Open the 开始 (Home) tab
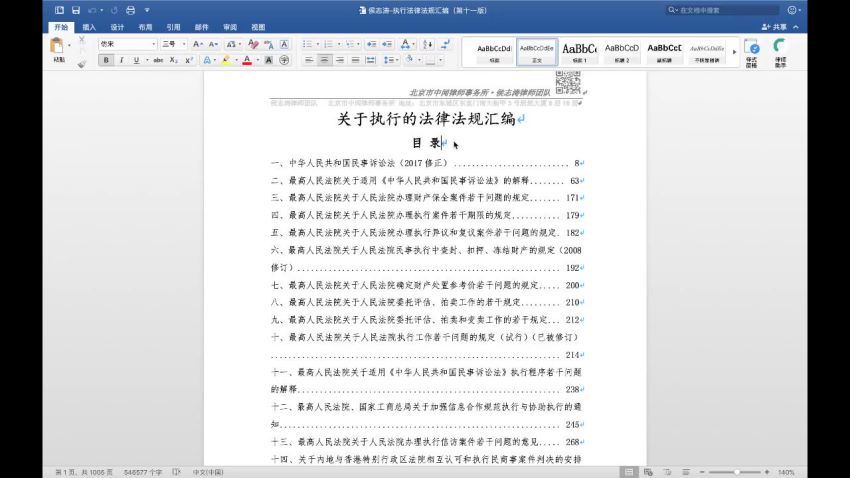The height and width of the screenshot is (478, 850). click(x=61, y=27)
